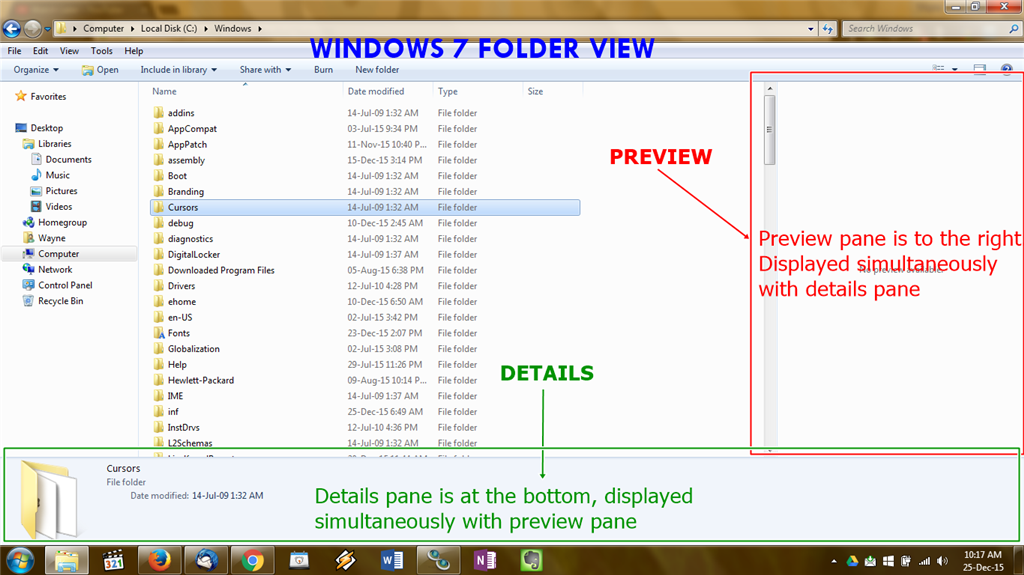Click the Back navigation arrow
The width and height of the screenshot is (1024, 575).
[12, 29]
